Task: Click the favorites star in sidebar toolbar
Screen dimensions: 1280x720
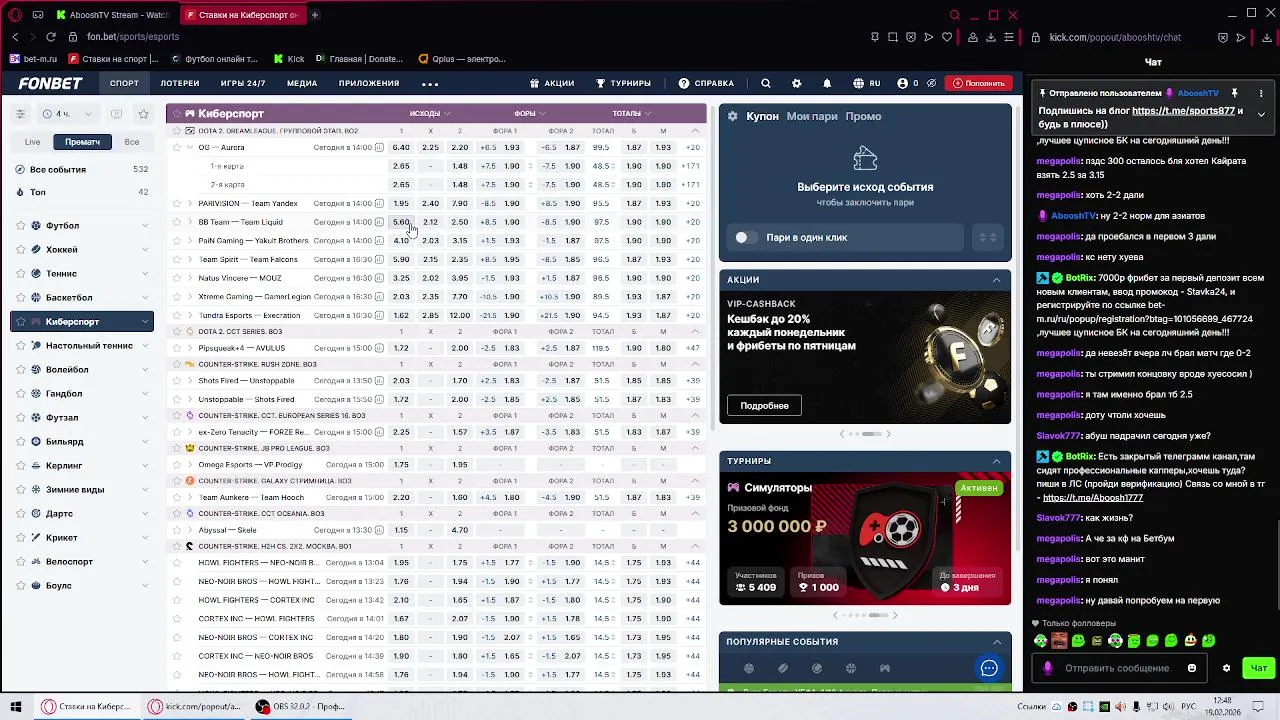Action: 143,114
